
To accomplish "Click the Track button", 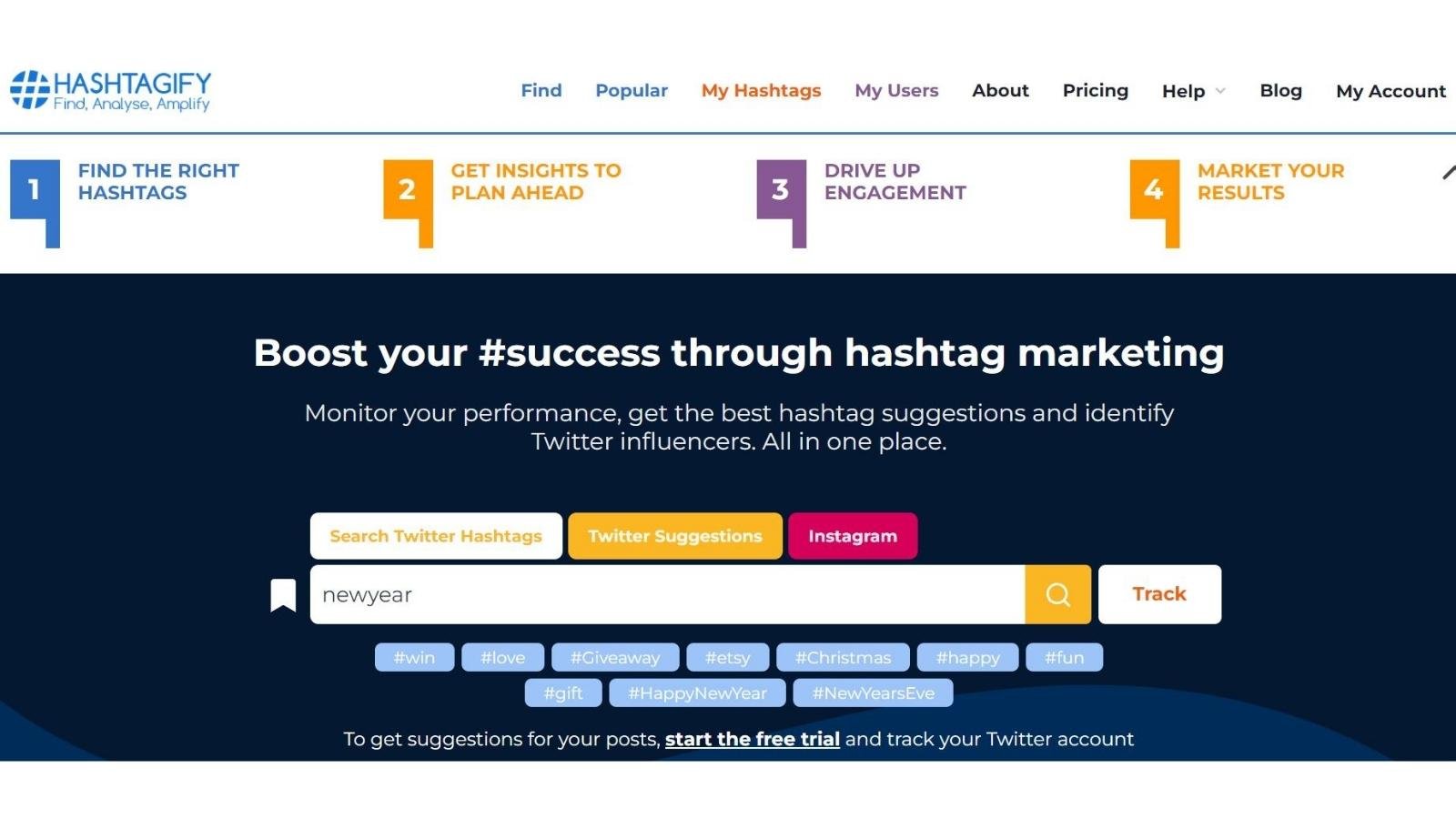I will click(1159, 594).
